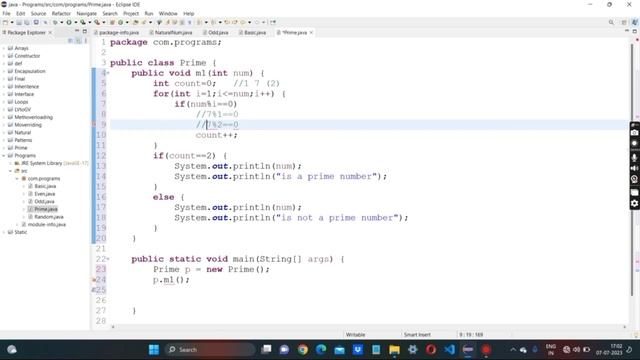Collapse the com.programs package node
The image size is (640, 360).
click(x=17, y=179)
